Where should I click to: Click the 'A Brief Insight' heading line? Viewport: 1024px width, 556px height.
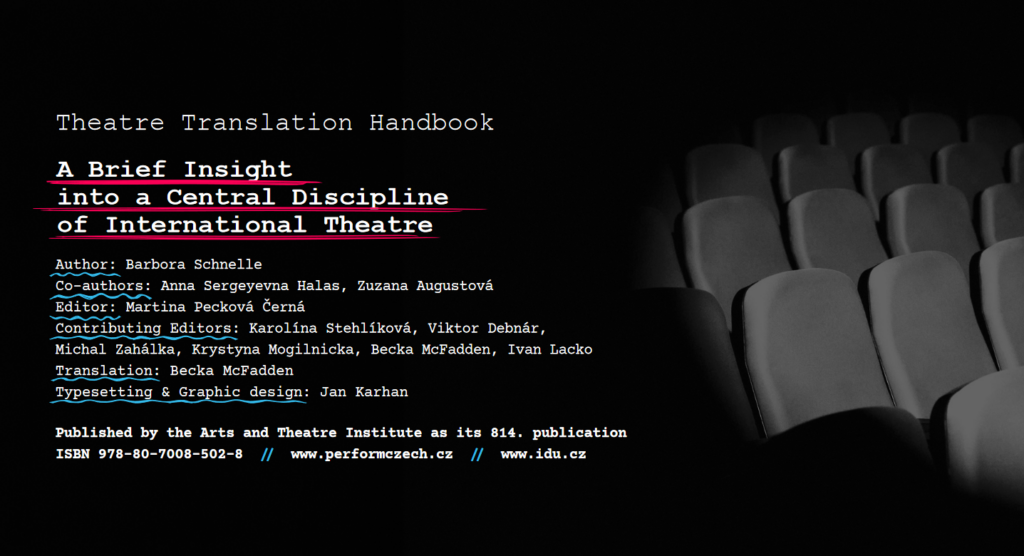coord(174,169)
